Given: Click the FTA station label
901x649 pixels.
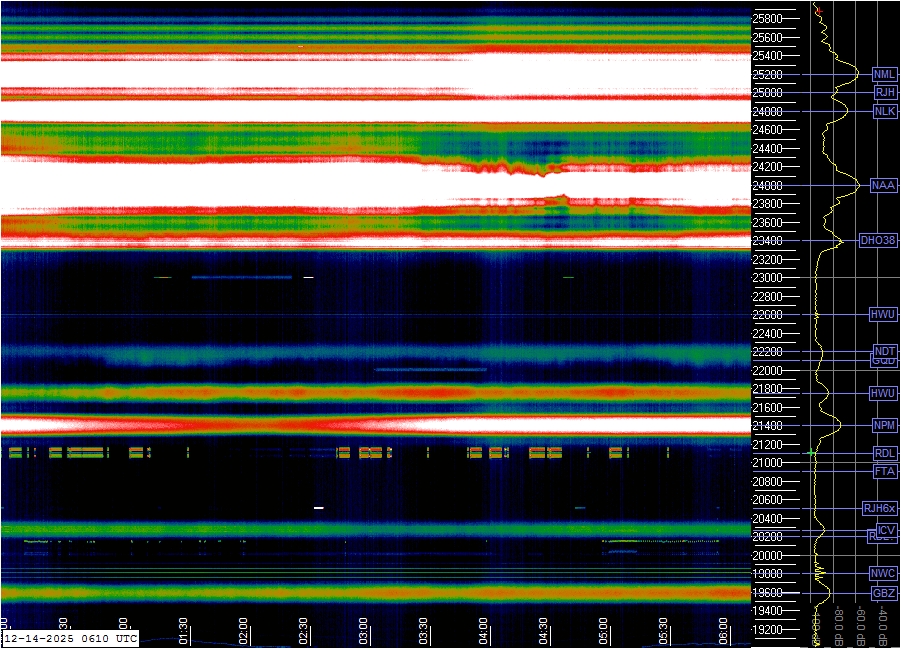Looking at the screenshot, I should [885, 471].
